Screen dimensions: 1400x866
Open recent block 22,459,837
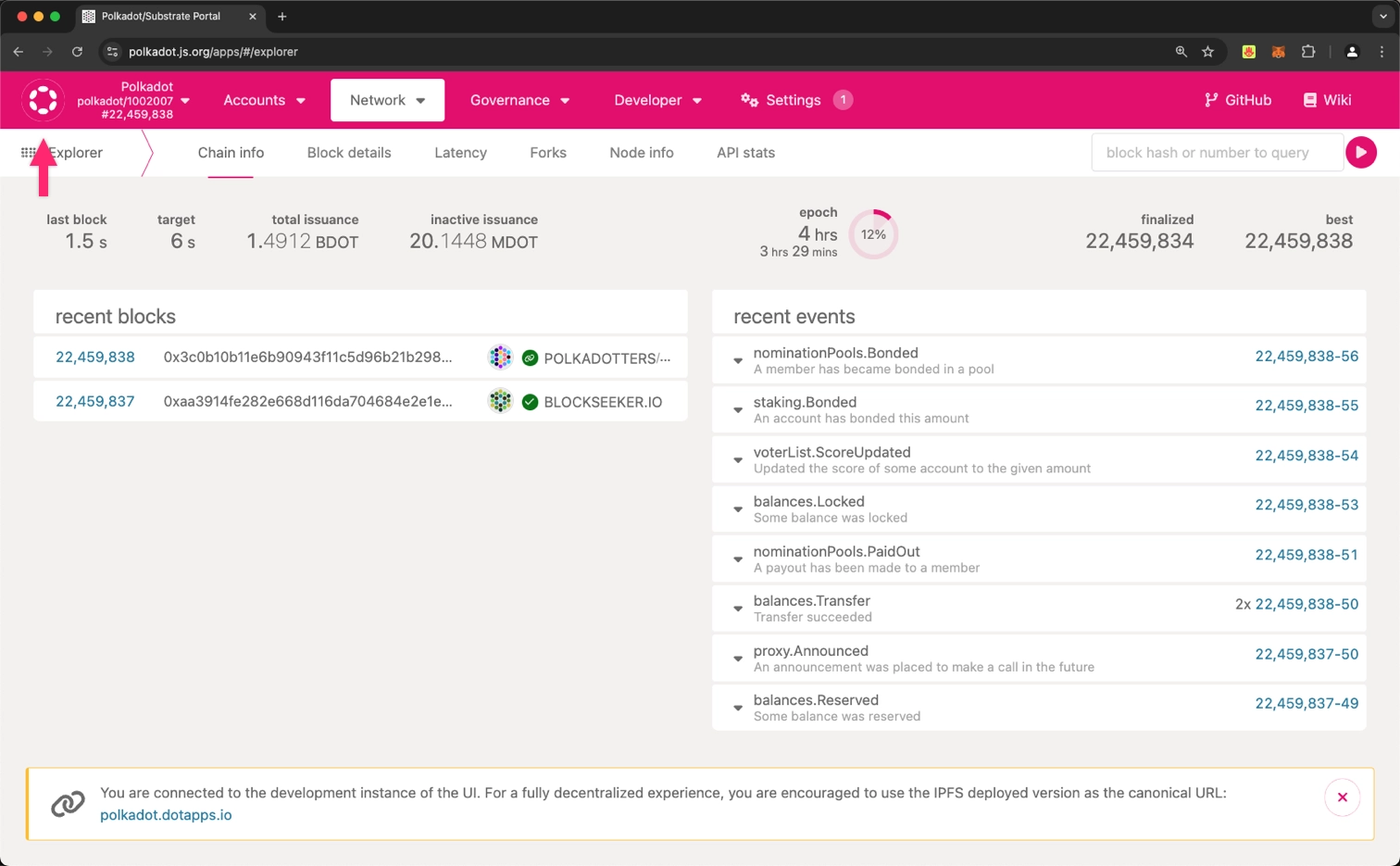[95, 401]
